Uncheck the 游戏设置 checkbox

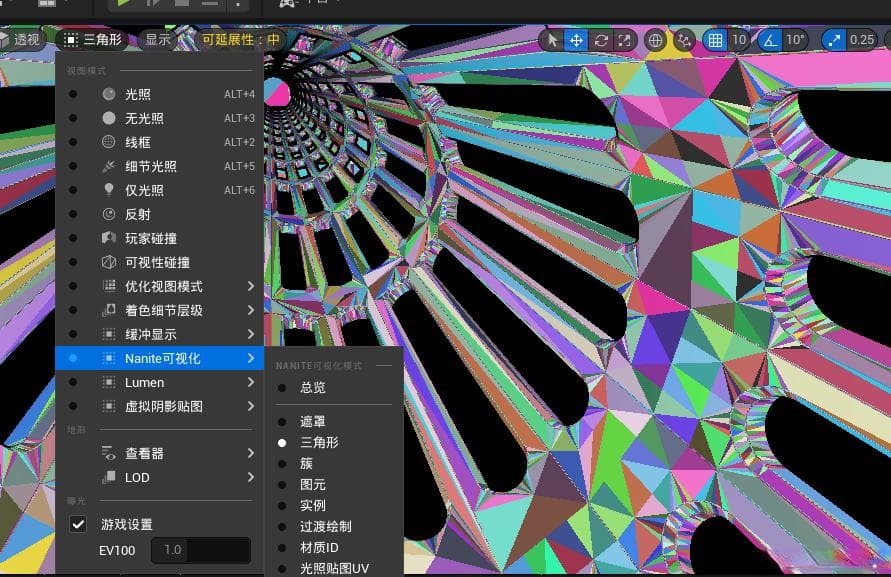point(78,524)
